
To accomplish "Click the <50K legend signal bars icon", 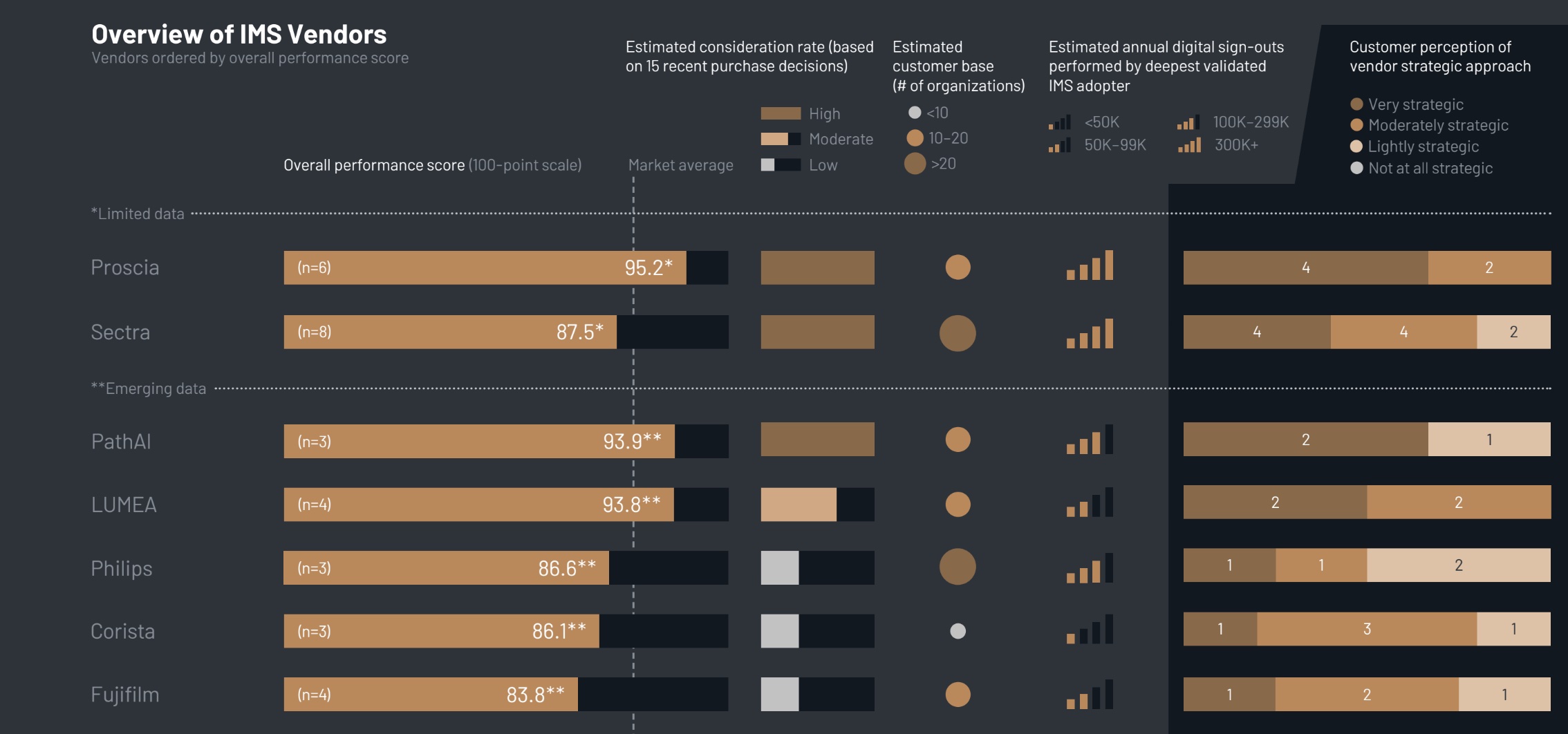I will [x=1059, y=123].
